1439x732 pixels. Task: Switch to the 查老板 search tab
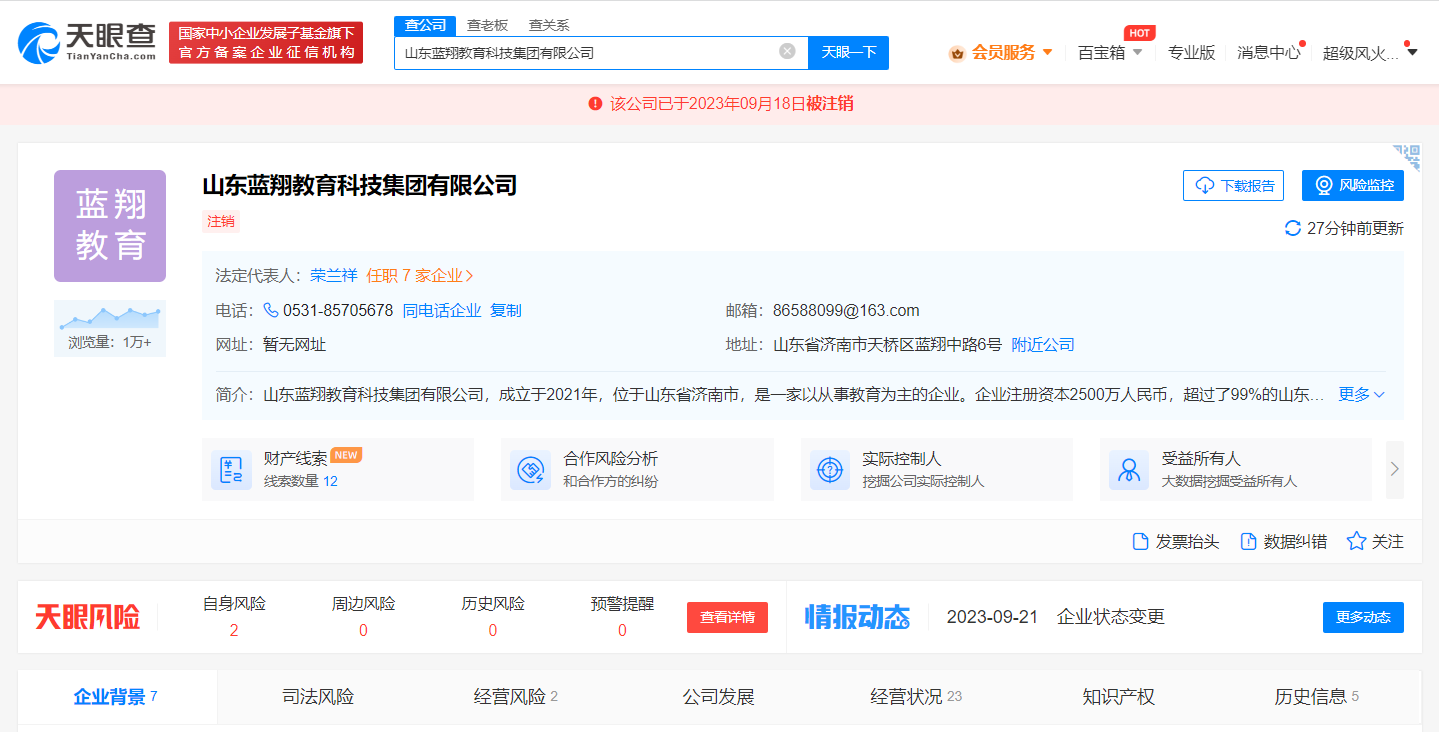coord(487,25)
